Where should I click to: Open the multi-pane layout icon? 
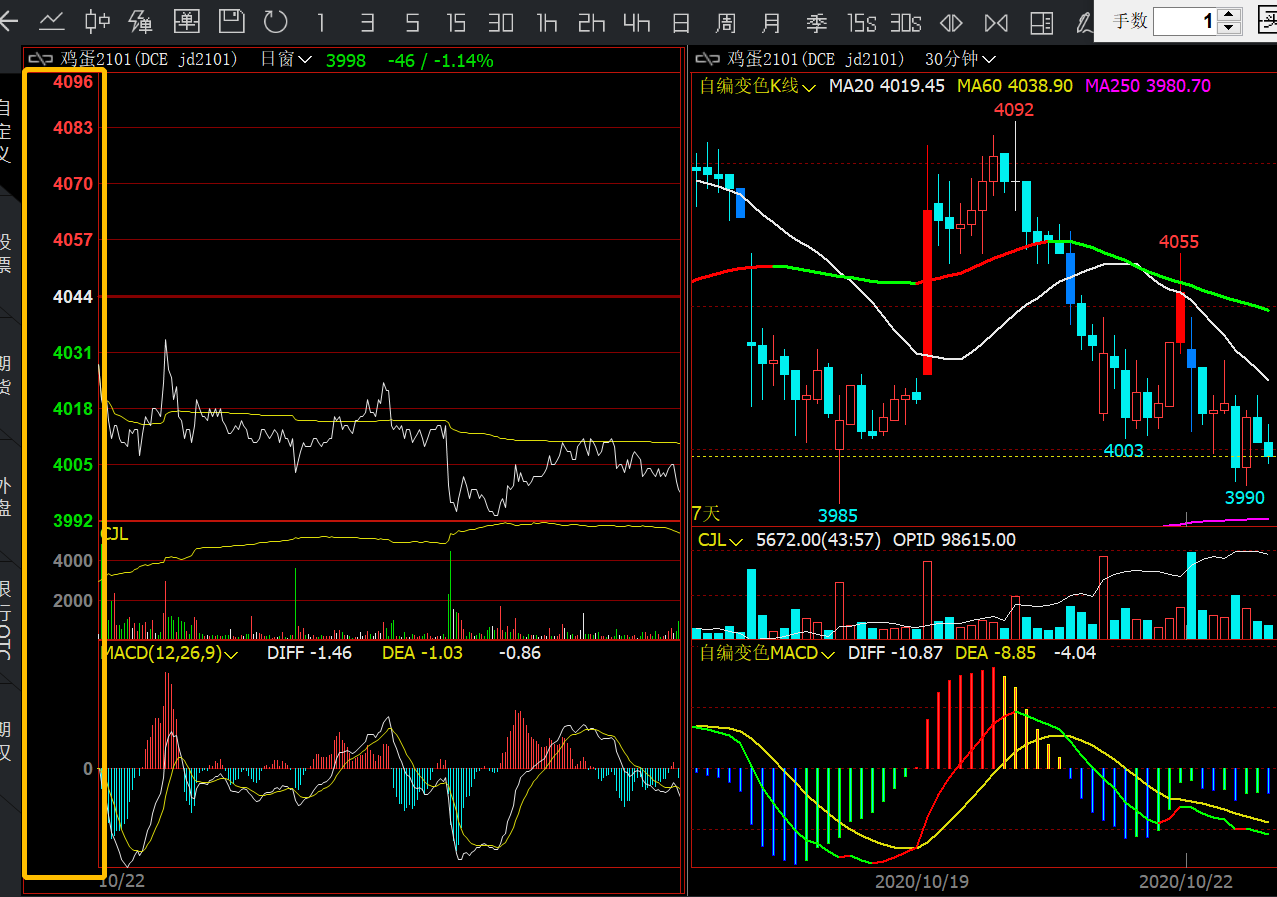pyautogui.click(x=1041, y=21)
